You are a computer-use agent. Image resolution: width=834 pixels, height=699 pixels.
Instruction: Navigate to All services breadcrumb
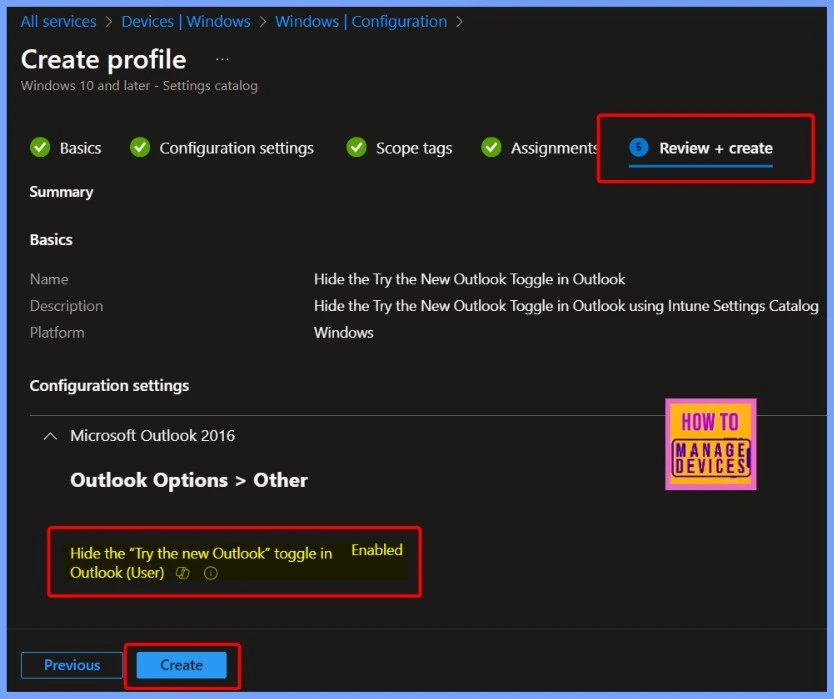coord(59,21)
